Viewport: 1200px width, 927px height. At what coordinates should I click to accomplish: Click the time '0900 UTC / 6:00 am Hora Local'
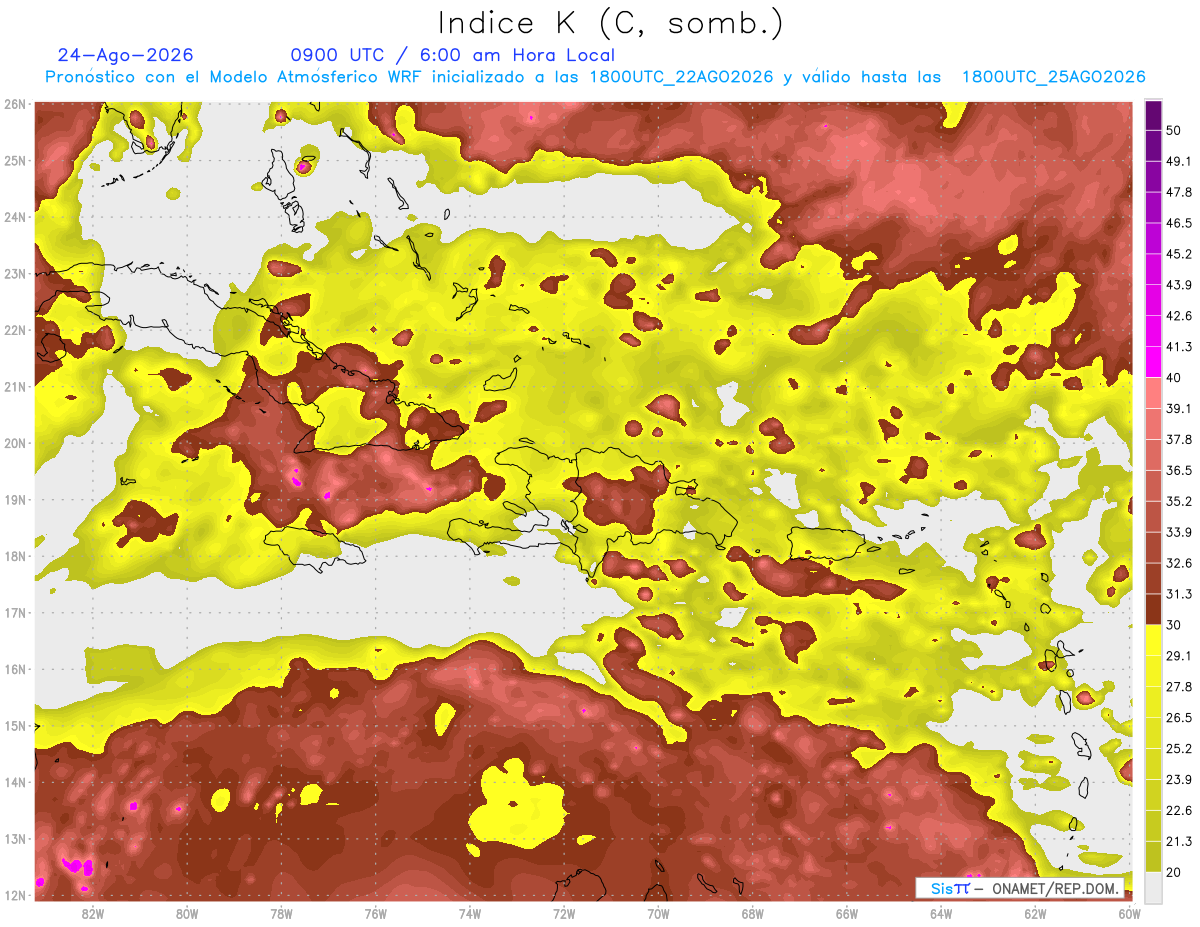tap(452, 55)
